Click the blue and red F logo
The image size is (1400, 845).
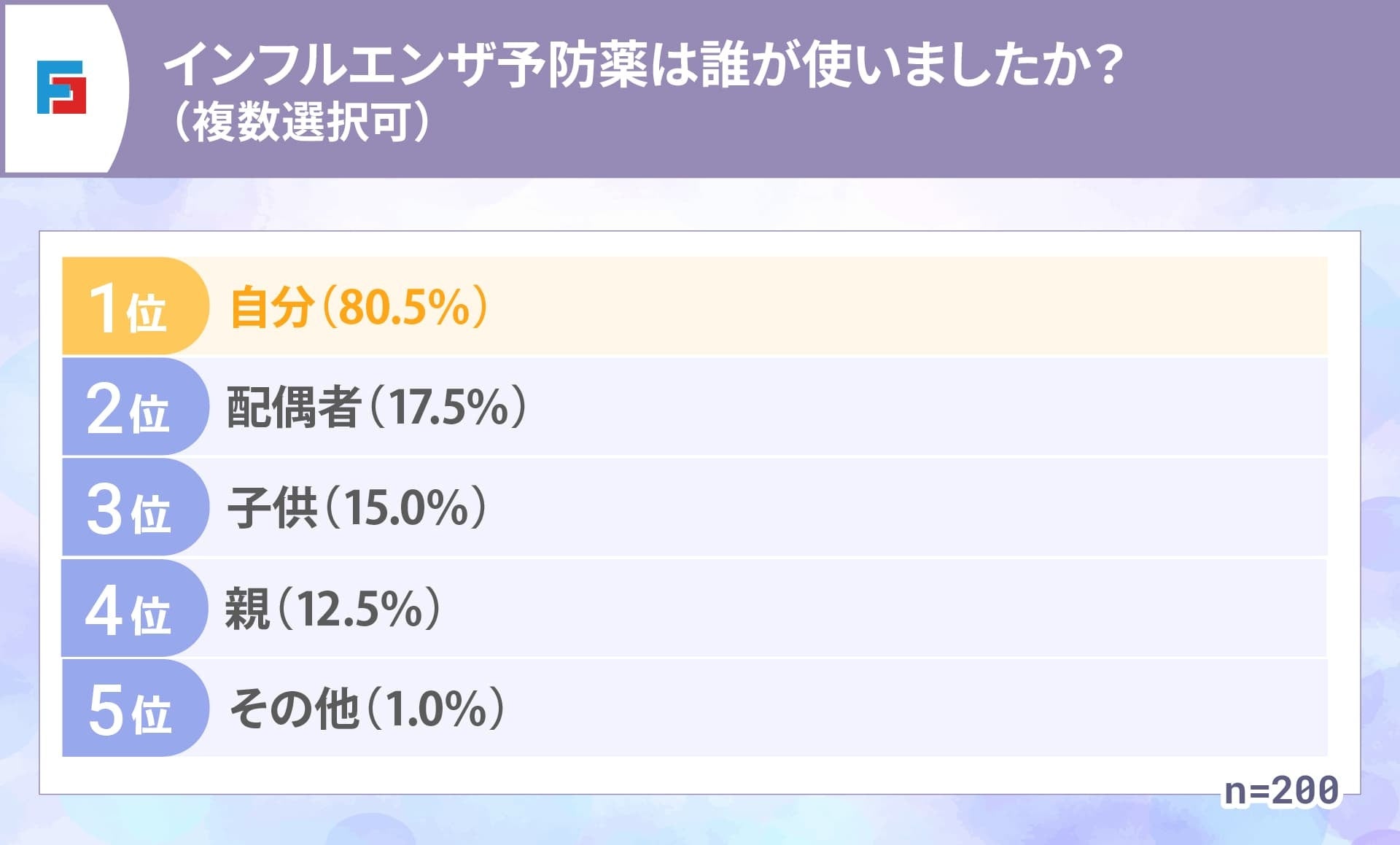pos(61,87)
